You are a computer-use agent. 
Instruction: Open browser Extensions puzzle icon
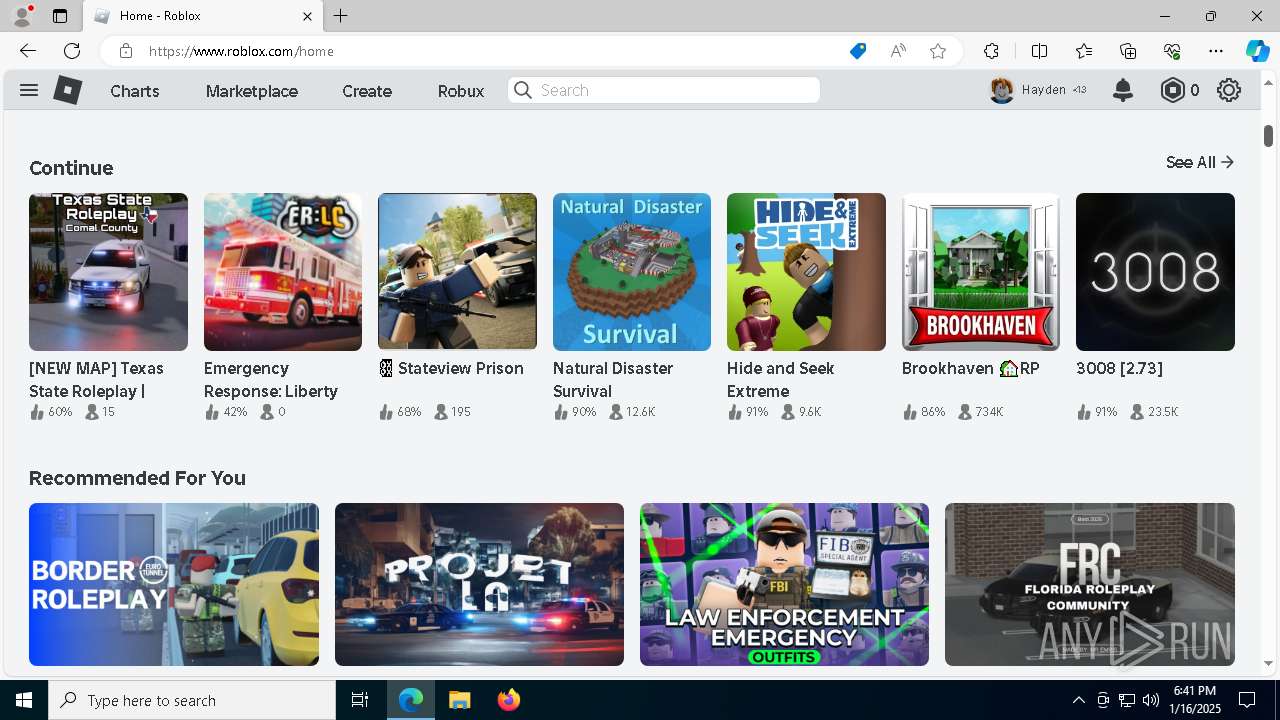(991, 51)
